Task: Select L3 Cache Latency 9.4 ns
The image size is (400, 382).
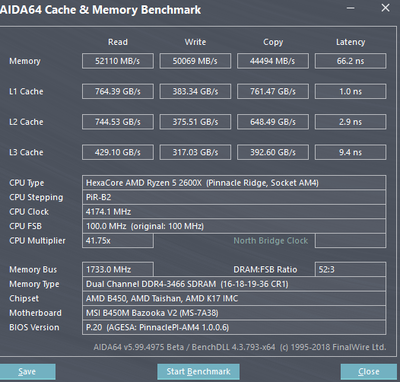Action: [x=350, y=152]
